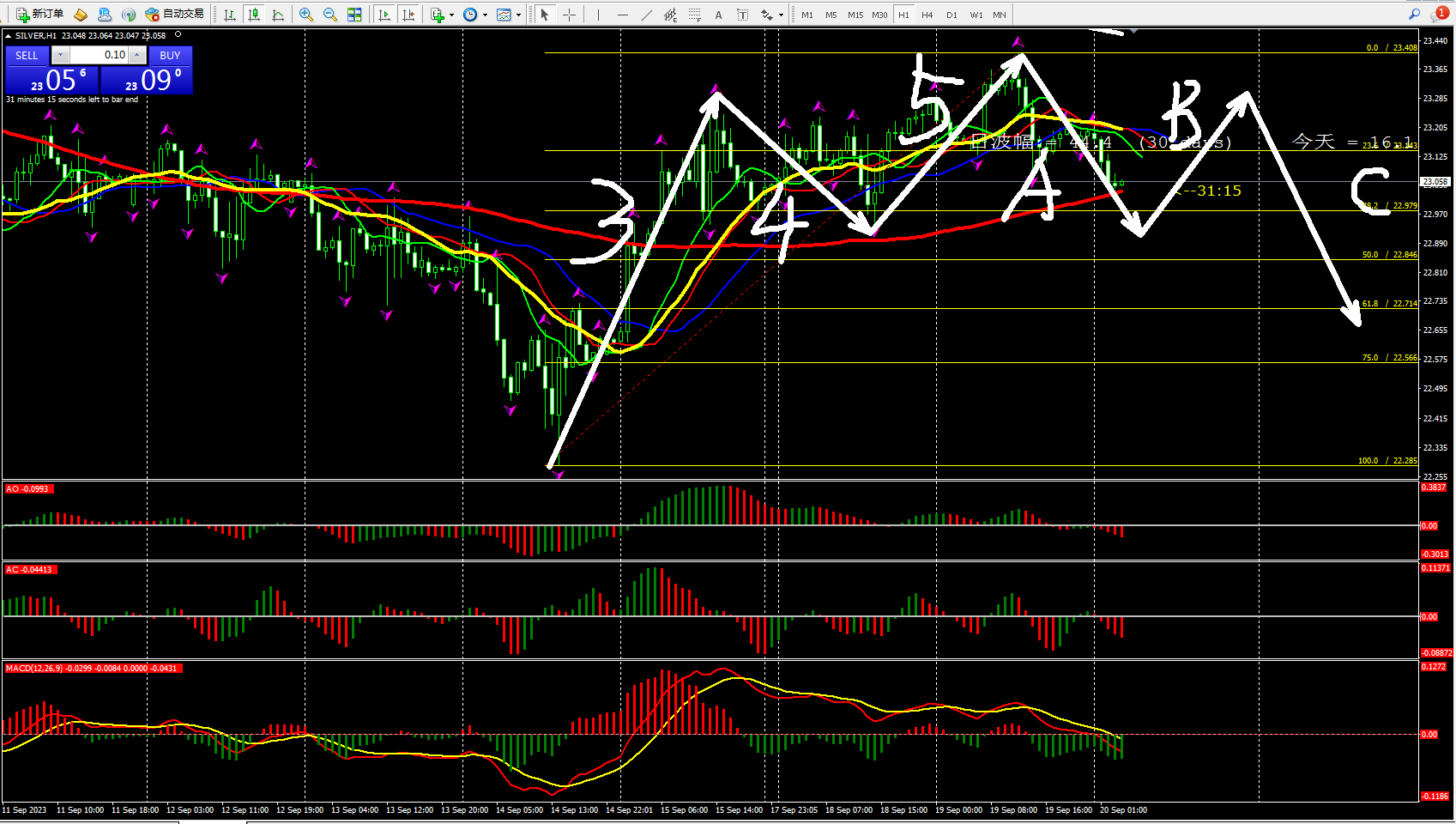The width and height of the screenshot is (1456, 824).
Task: Open the indicators list icon
Action: [438, 15]
